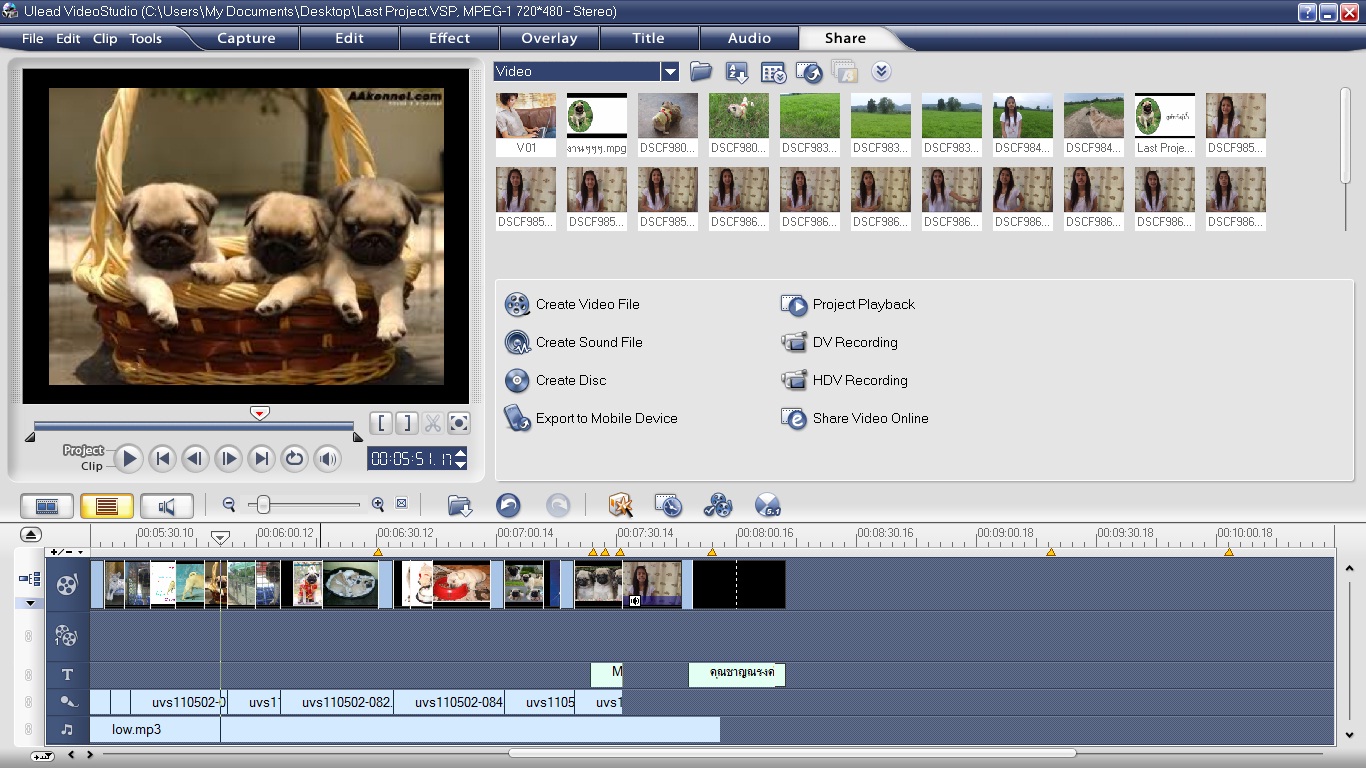Open the File menu
This screenshot has width=1366, height=768.
click(x=33, y=39)
